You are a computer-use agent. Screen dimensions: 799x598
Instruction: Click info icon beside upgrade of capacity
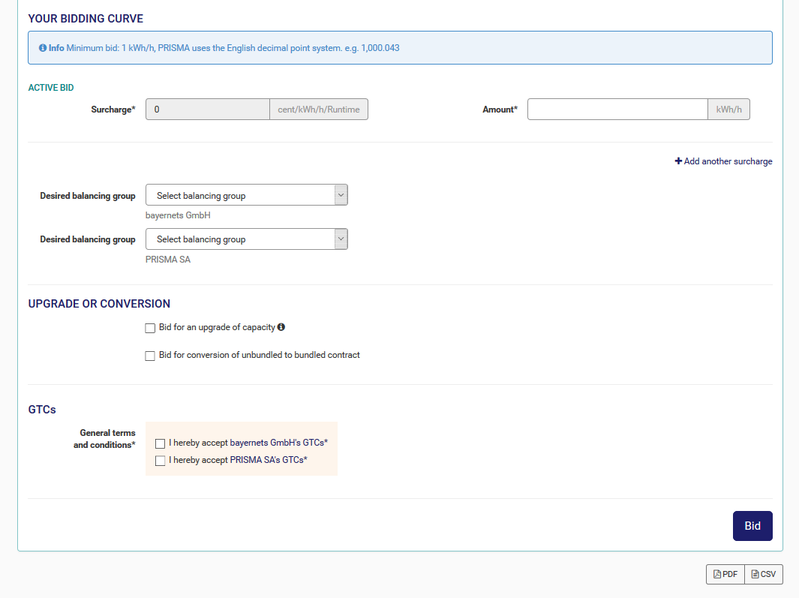click(x=281, y=327)
